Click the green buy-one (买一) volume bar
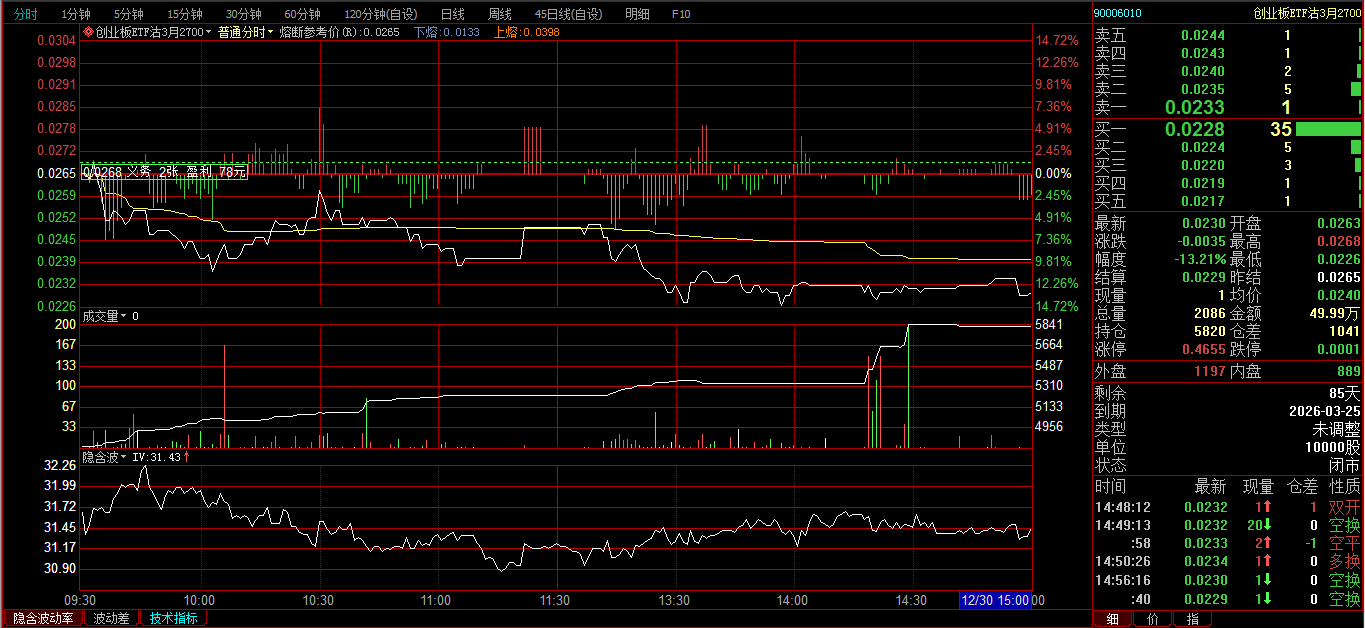This screenshot has height=628, width=1365. (1328, 129)
